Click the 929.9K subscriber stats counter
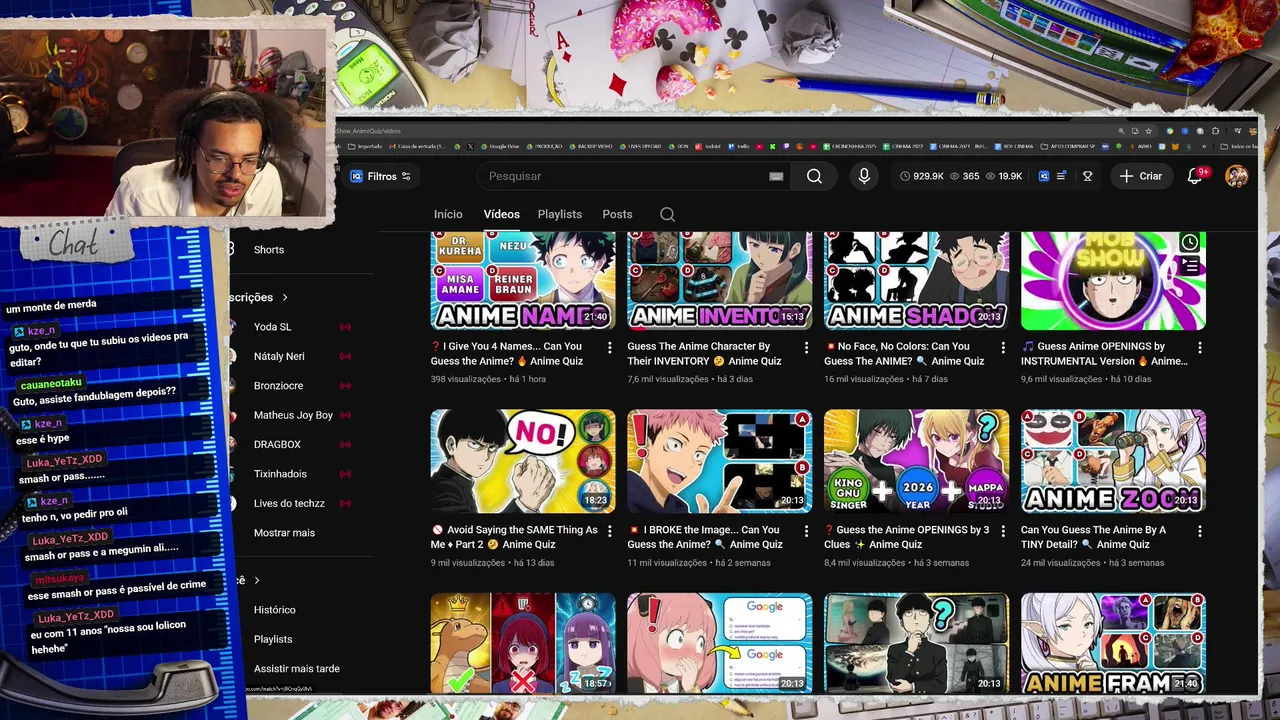 point(921,176)
